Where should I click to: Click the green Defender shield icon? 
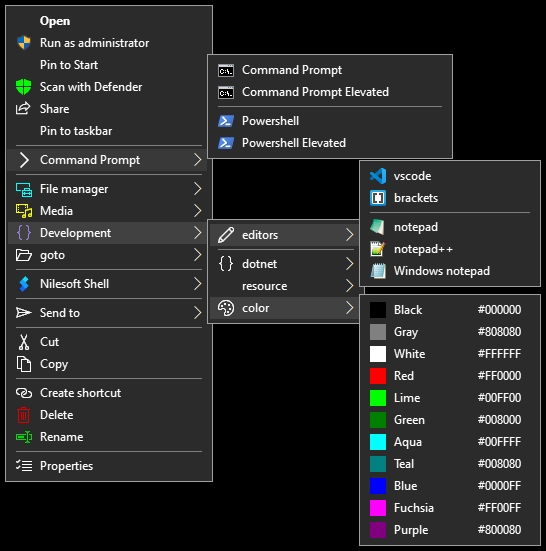pyautogui.click(x=24, y=87)
